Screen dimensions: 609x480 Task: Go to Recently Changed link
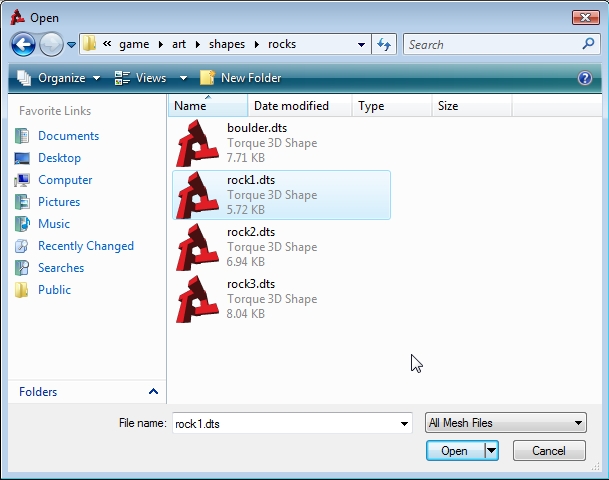85,246
